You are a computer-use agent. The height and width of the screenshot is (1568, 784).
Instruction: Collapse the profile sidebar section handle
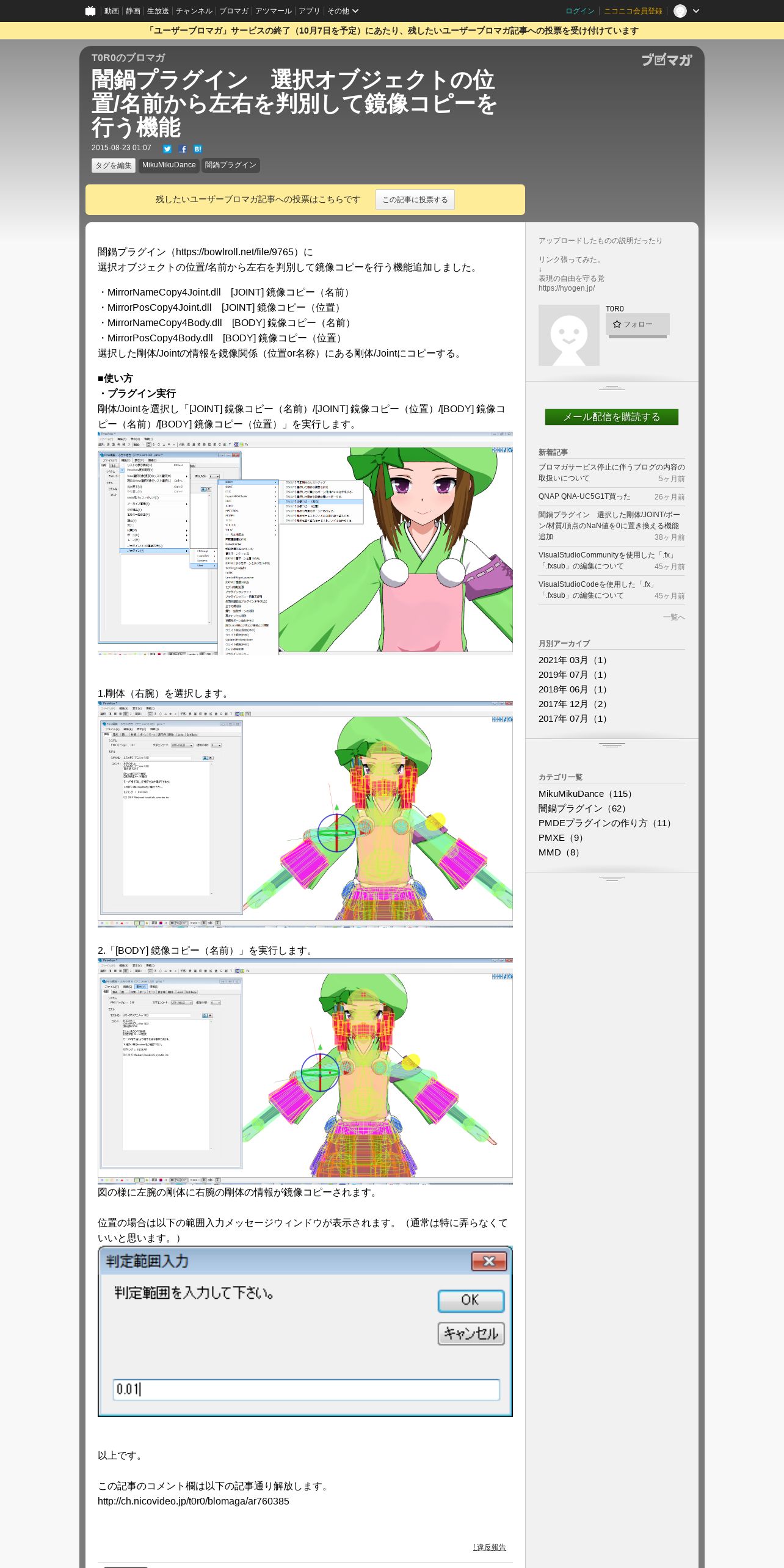click(612, 388)
